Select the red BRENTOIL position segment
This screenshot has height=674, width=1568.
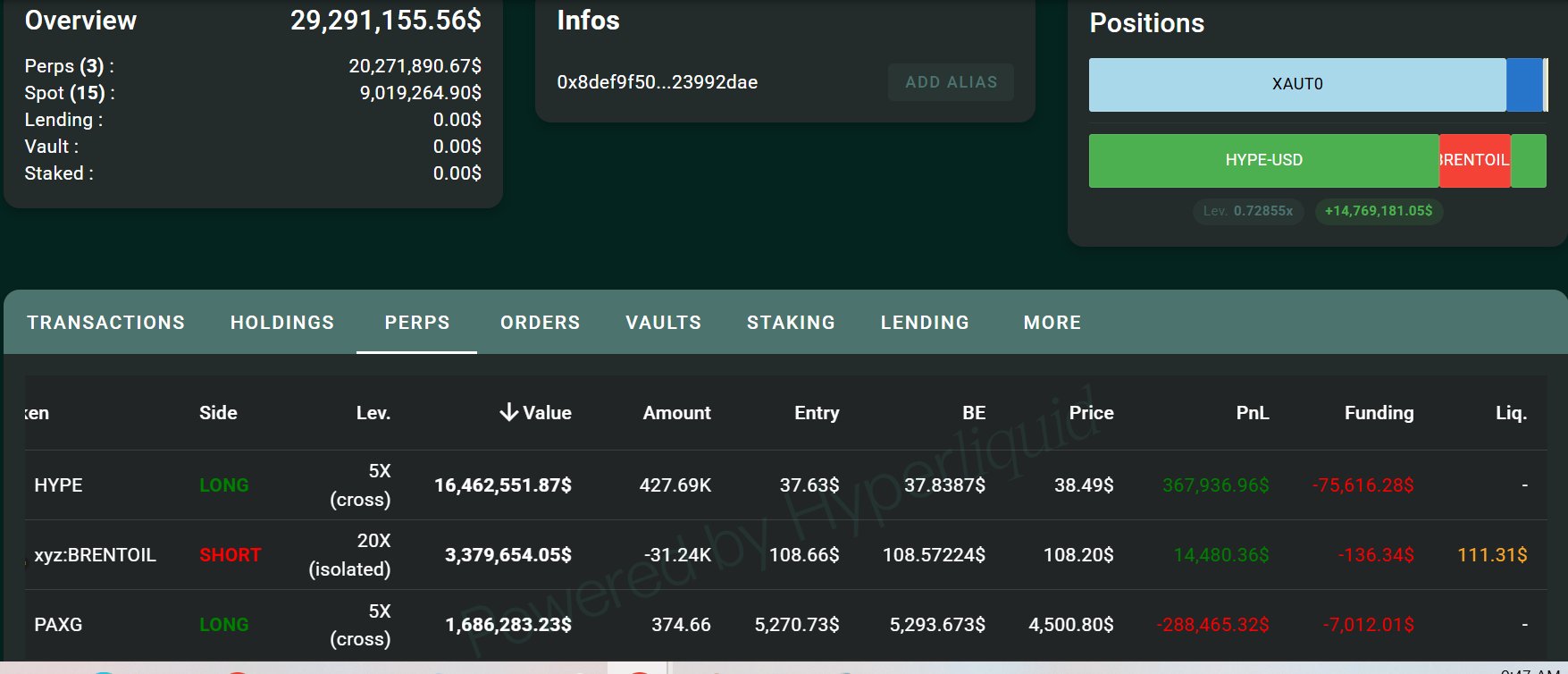coord(1474,161)
